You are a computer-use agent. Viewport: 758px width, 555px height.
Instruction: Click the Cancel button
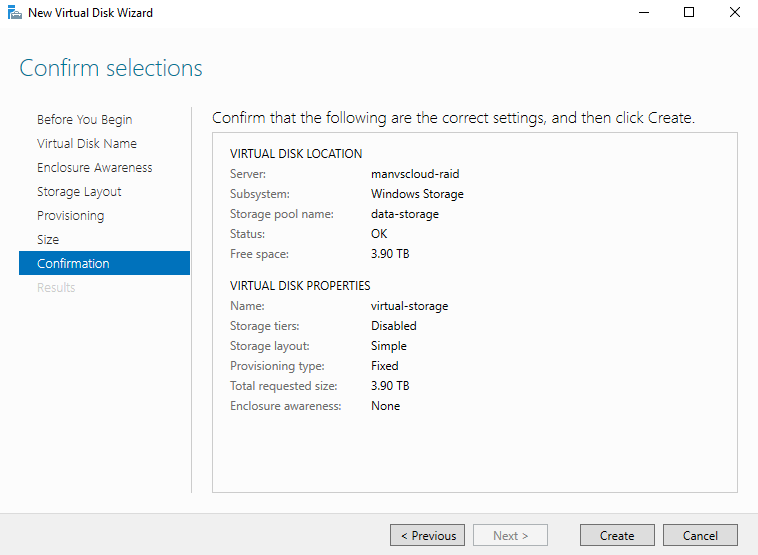pos(700,535)
